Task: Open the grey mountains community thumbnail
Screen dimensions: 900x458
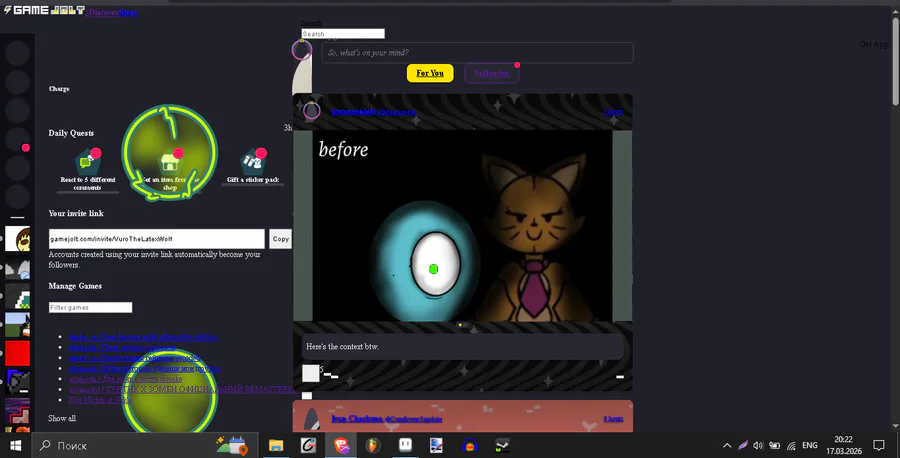Action: 17,267
